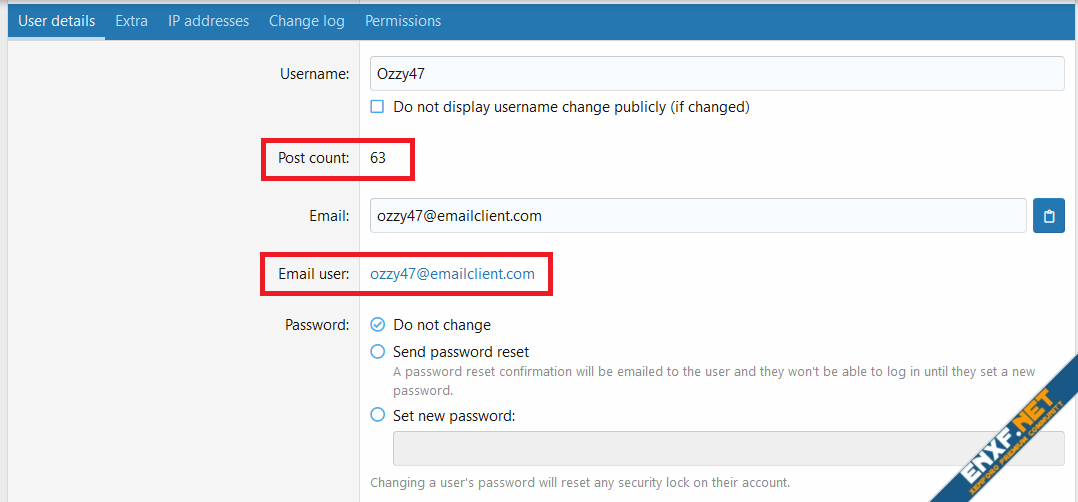Copy the email address with the clipboard icon

click(x=1048, y=216)
